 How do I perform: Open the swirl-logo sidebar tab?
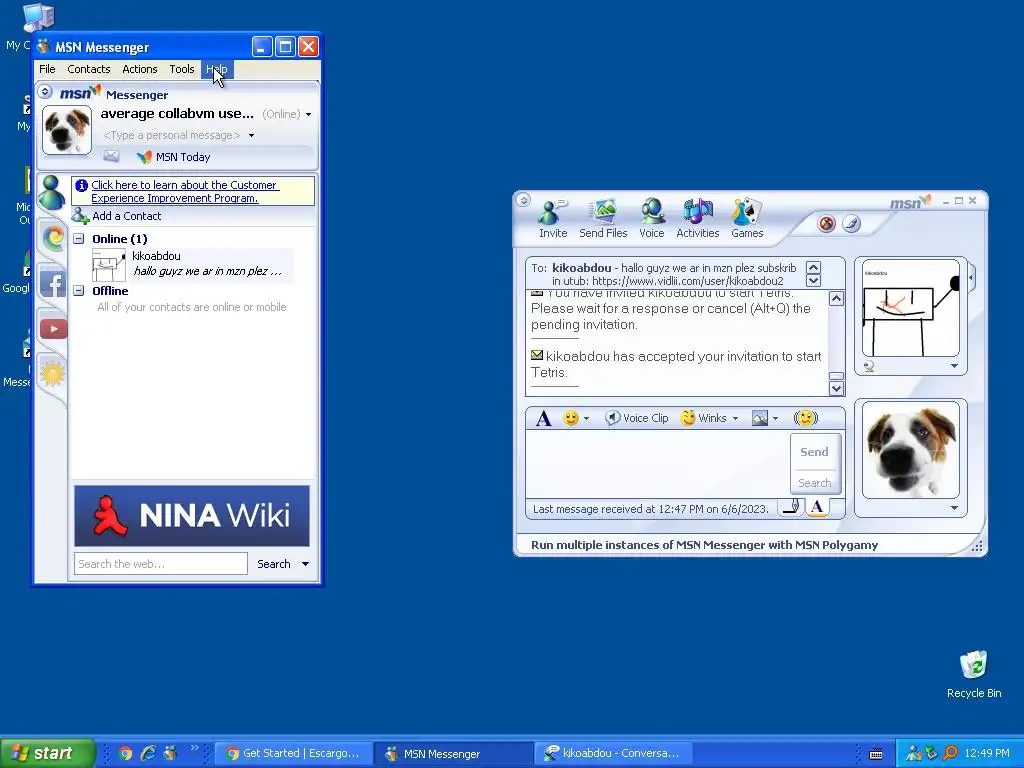coord(54,238)
